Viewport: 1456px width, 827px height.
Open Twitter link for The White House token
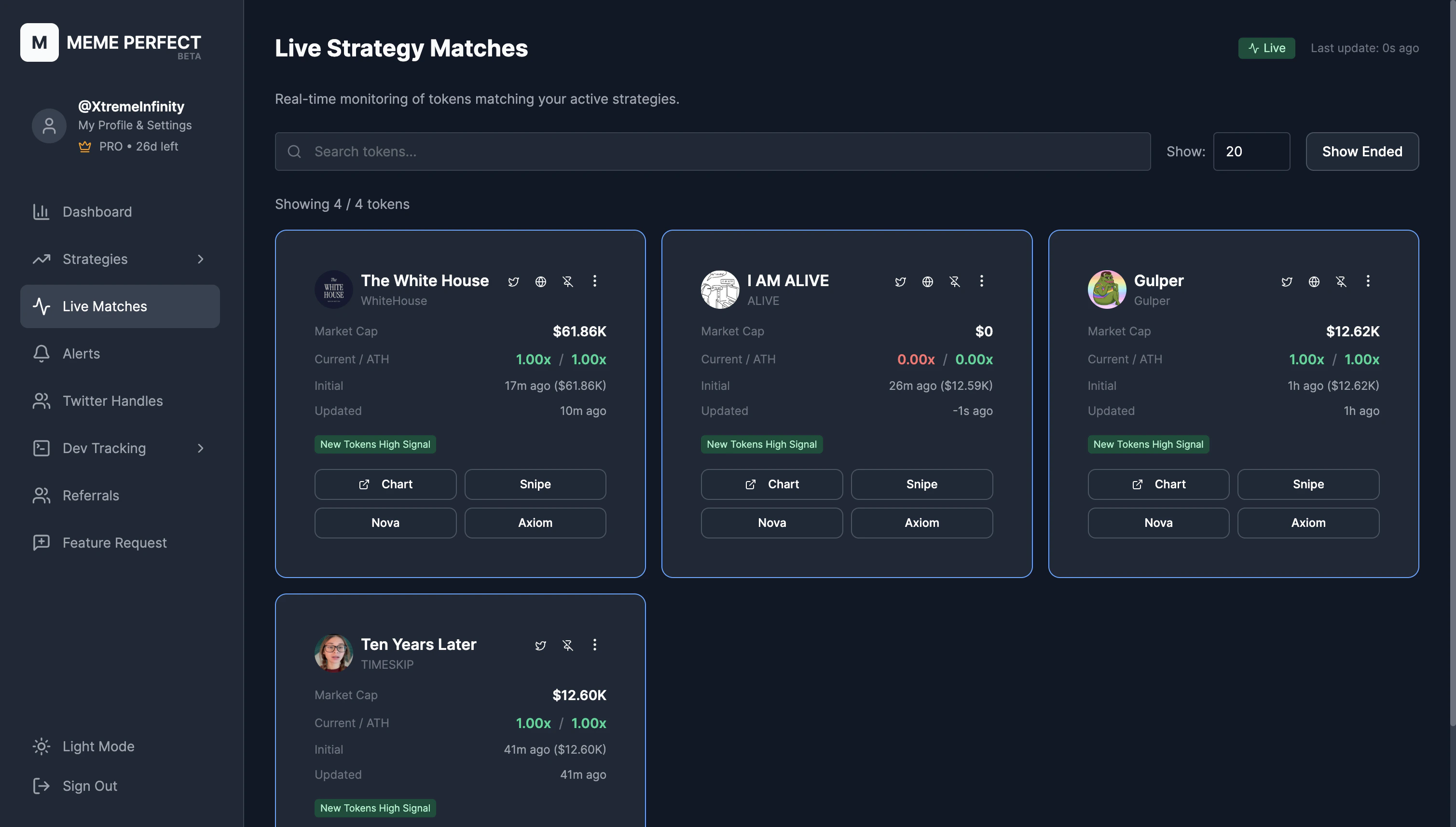point(513,282)
